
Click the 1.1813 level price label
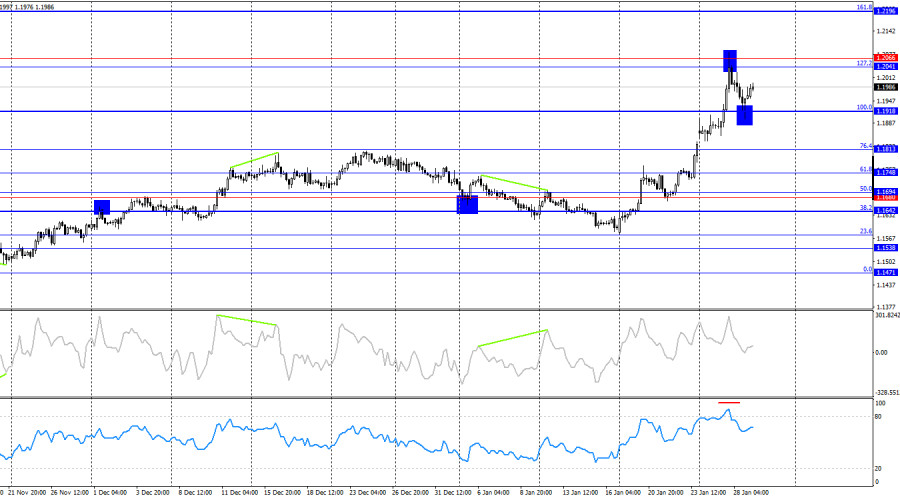click(886, 149)
